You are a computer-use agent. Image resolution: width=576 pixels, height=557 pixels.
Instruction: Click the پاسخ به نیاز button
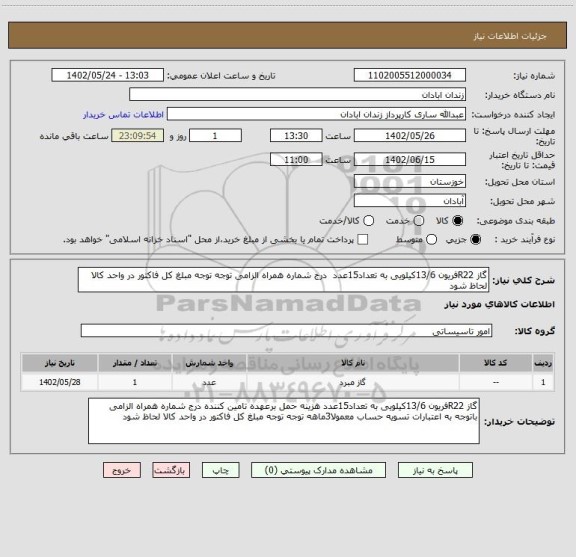[x=435, y=470]
